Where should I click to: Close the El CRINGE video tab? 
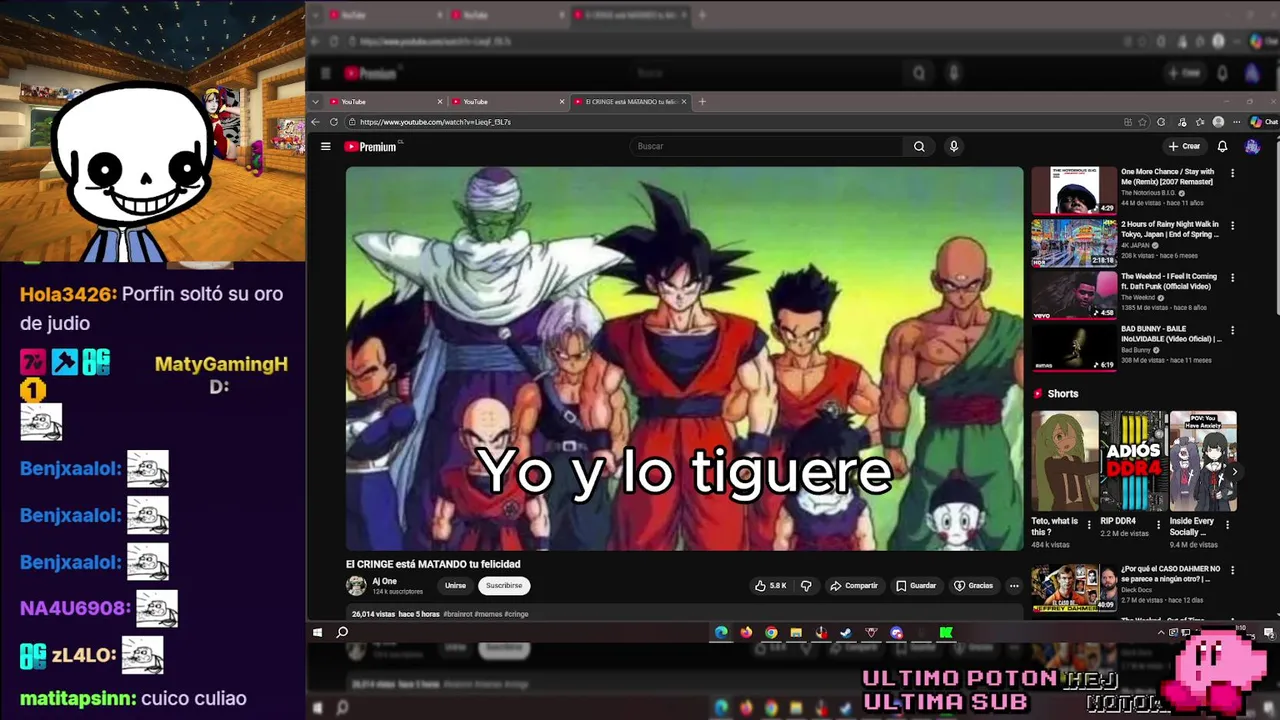(684, 101)
